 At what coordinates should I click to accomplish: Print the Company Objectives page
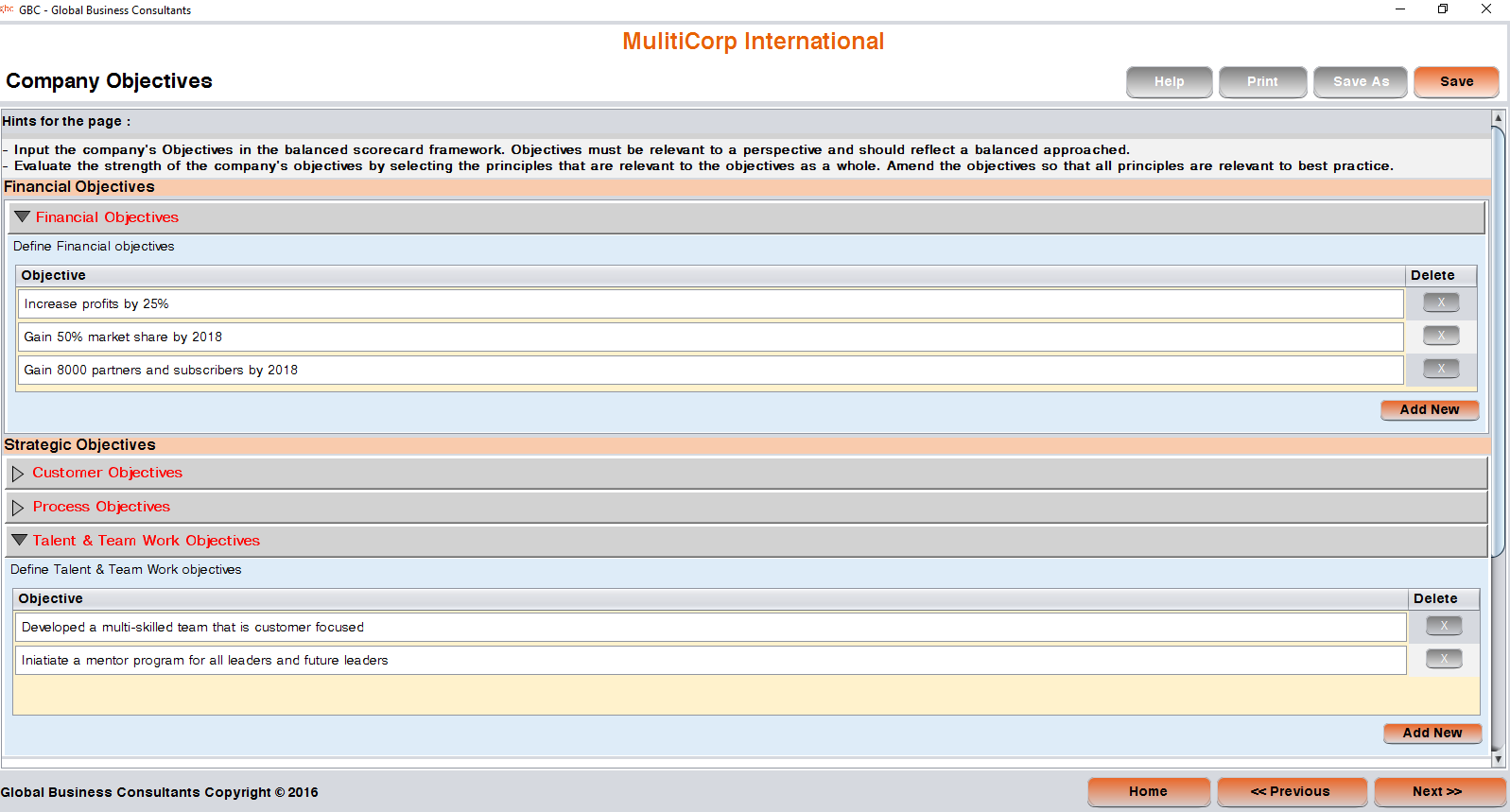coord(1262,82)
